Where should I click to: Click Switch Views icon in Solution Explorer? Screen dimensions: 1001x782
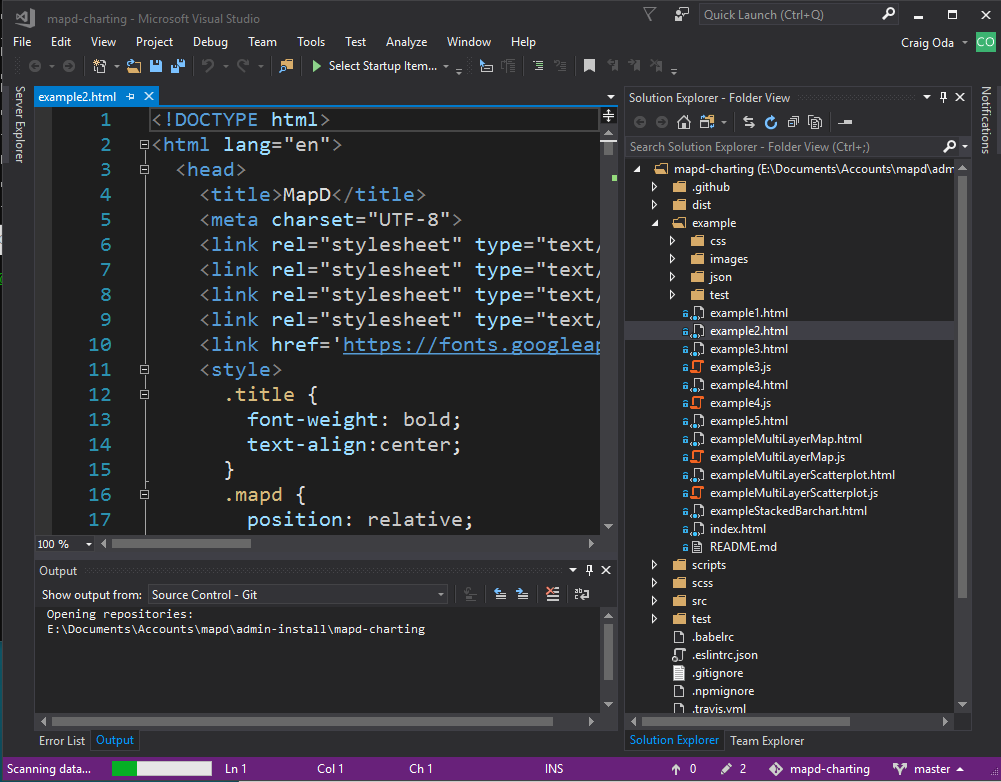click(x=707, y=122)
